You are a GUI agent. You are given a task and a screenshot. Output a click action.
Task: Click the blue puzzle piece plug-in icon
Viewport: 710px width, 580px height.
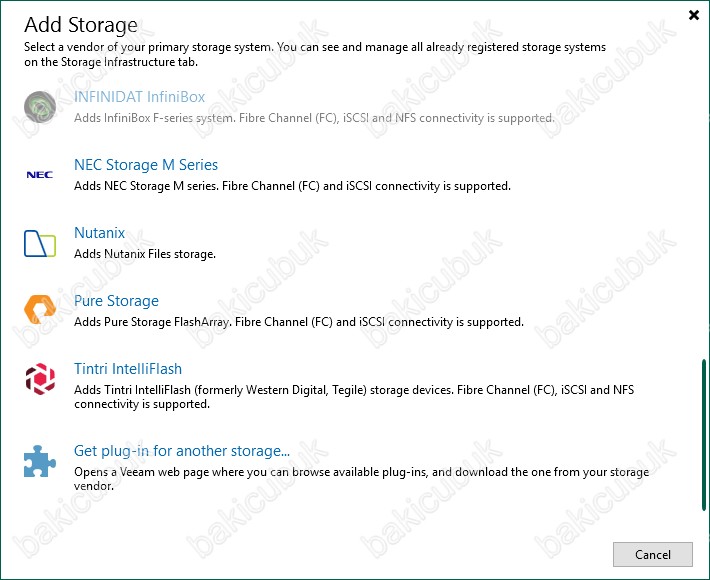[40, 461]
